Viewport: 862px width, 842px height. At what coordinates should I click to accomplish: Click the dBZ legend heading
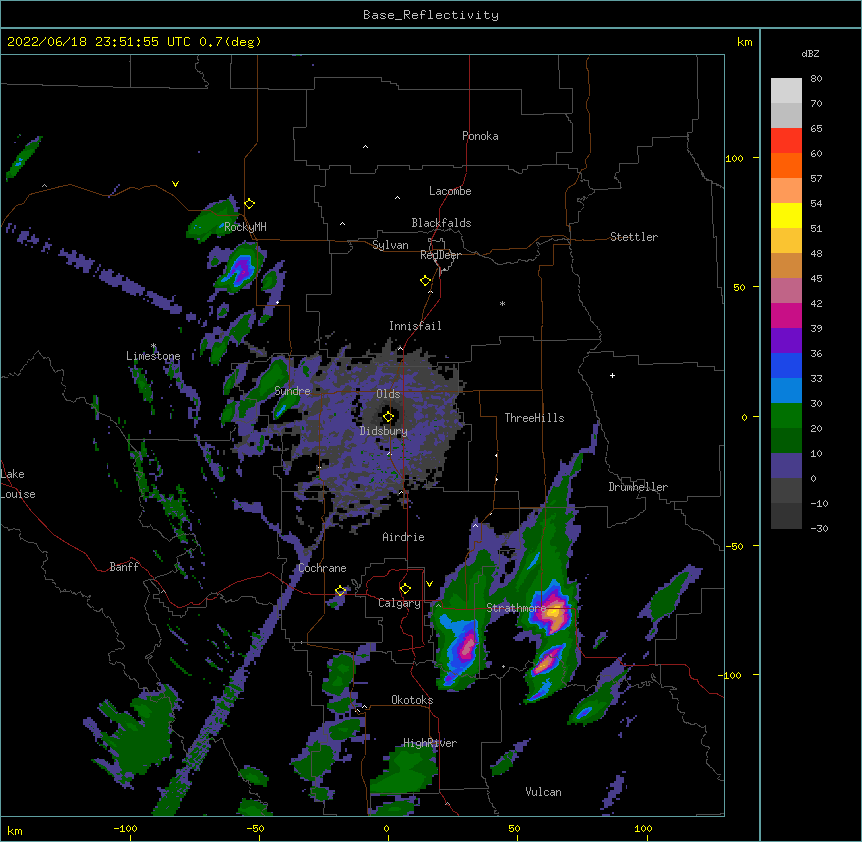click(x=810, y=53)
